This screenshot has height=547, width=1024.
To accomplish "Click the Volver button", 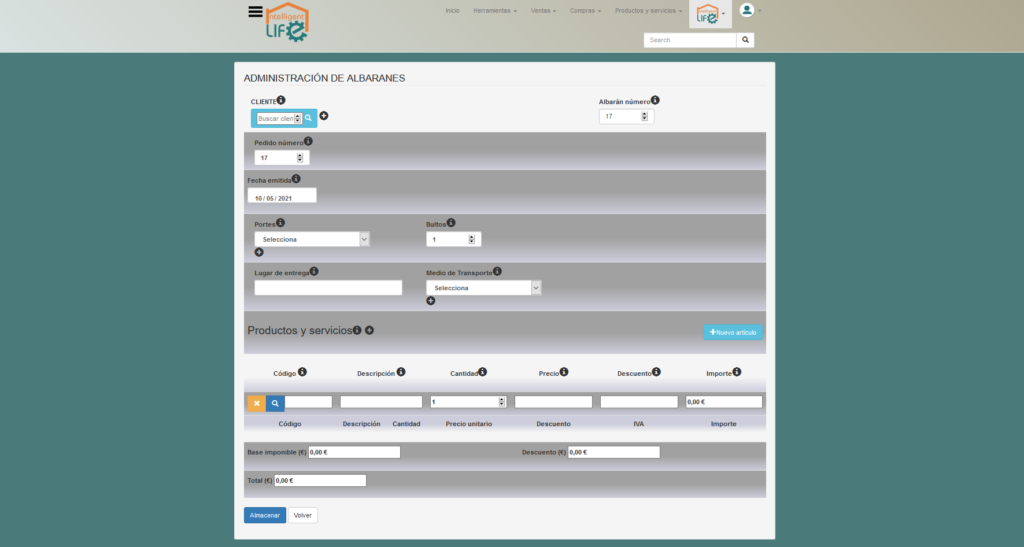I will (302, 515).
